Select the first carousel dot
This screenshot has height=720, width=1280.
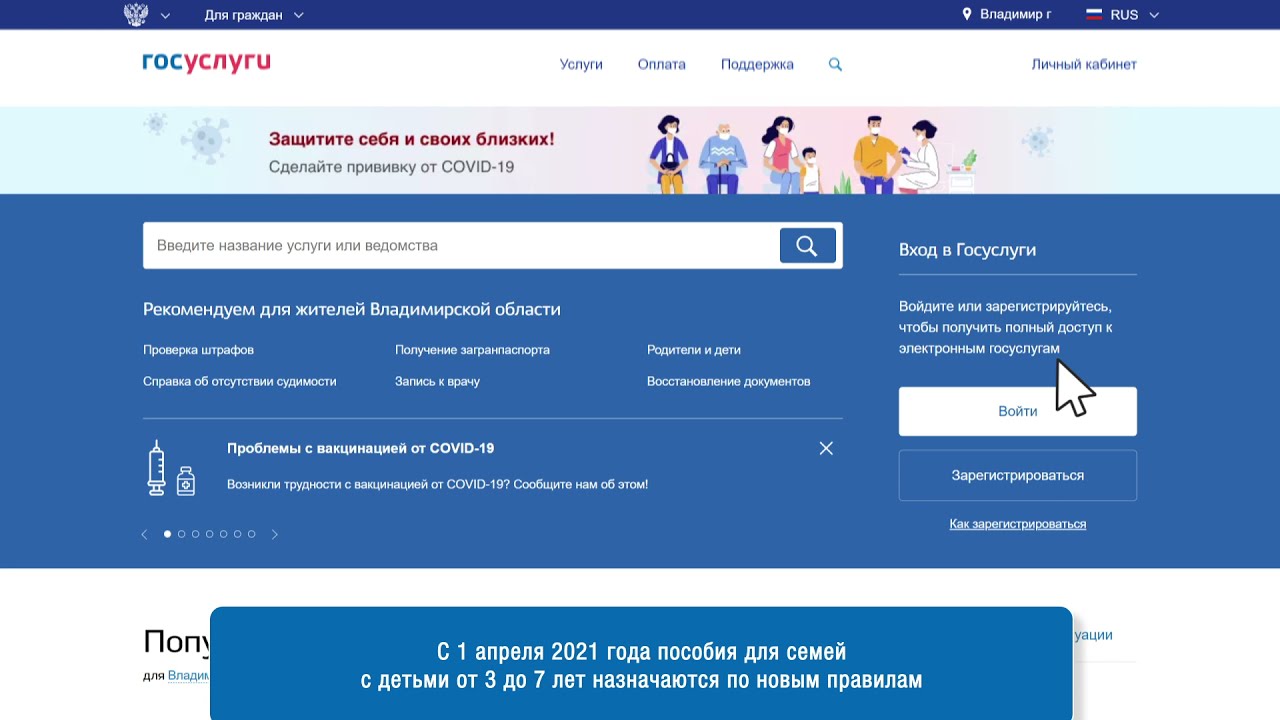pyautogui.click(x=167, y=534)
